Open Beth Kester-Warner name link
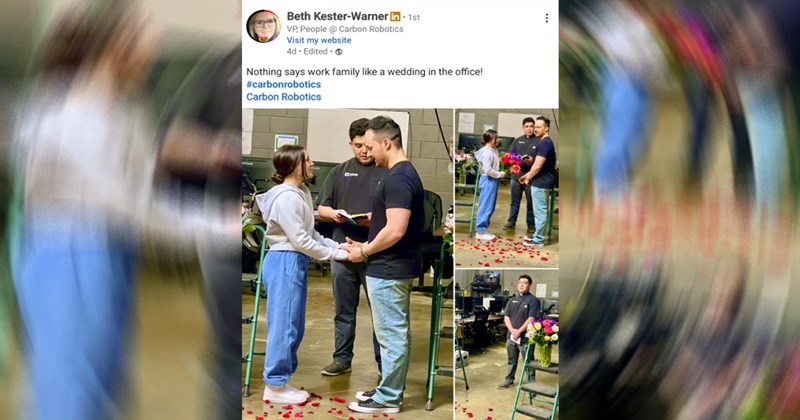The image size is (800, 420). 337,16
